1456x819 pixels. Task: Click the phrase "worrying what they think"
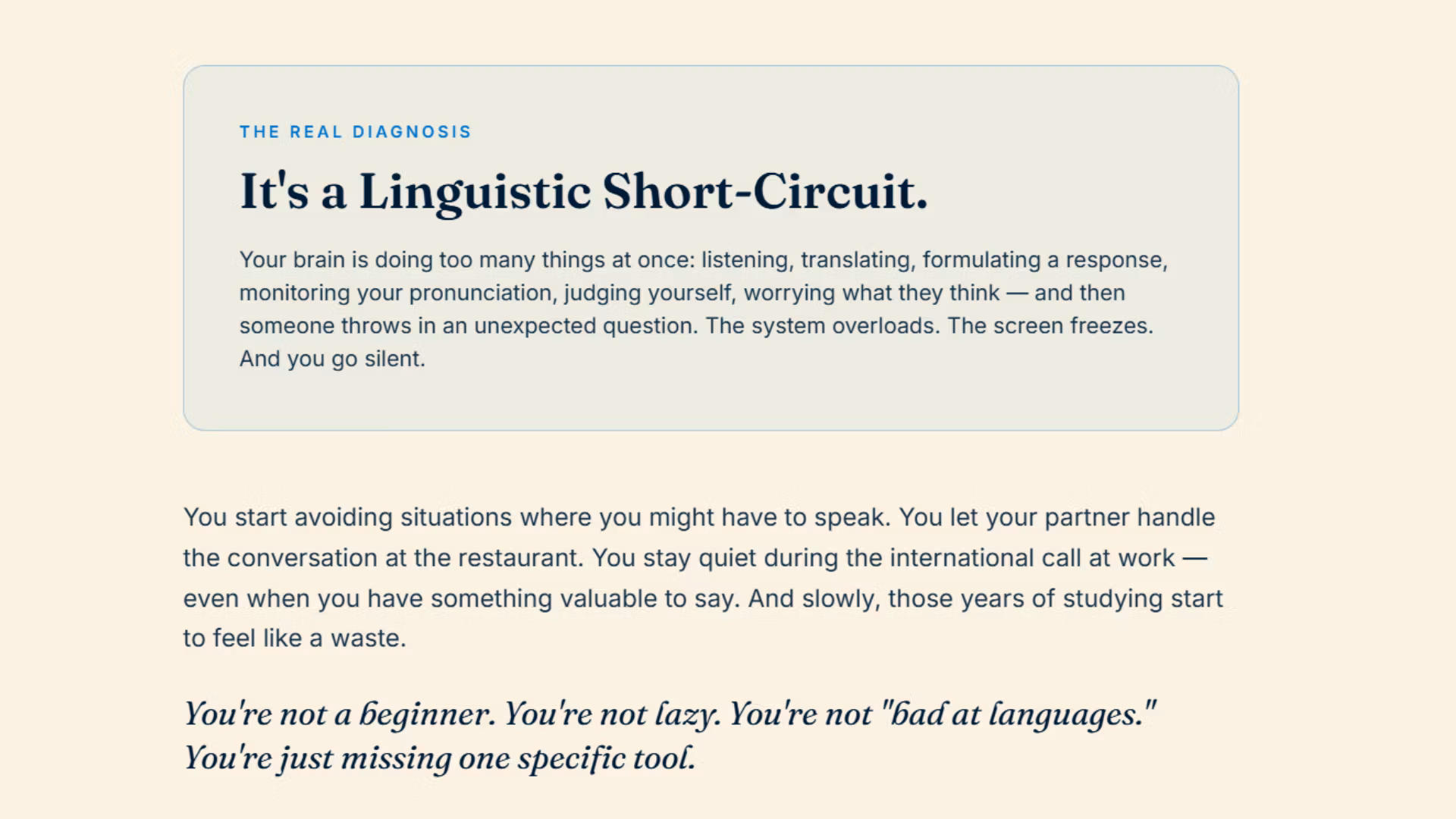[872, 293]
